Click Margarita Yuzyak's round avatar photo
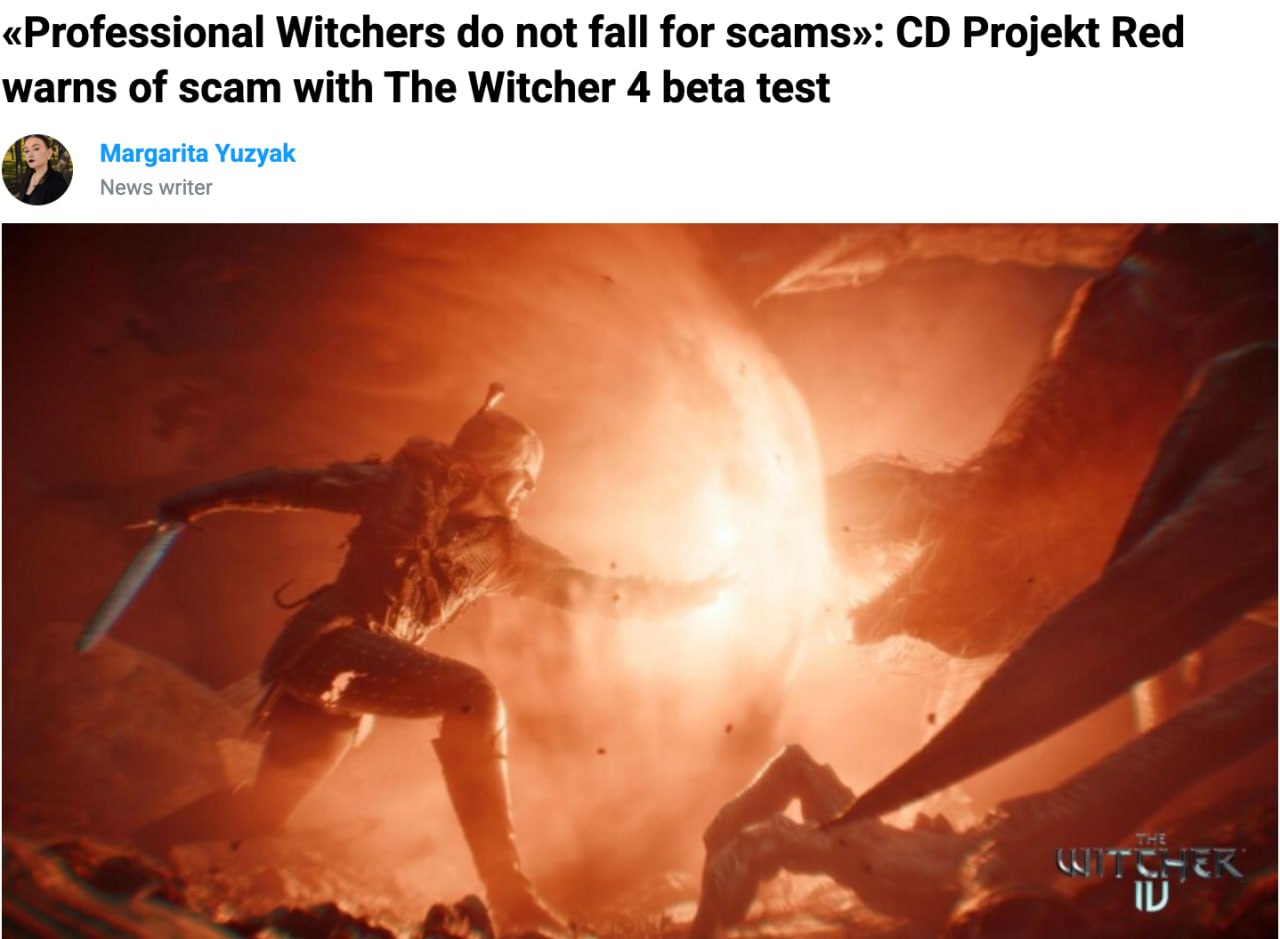This screenshot has height=939, width=1280. (x=37, y=170)
